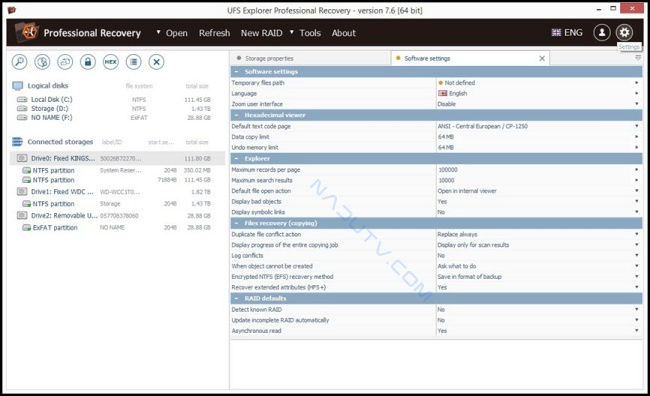Click the Logical disks header

click(48, 86)
